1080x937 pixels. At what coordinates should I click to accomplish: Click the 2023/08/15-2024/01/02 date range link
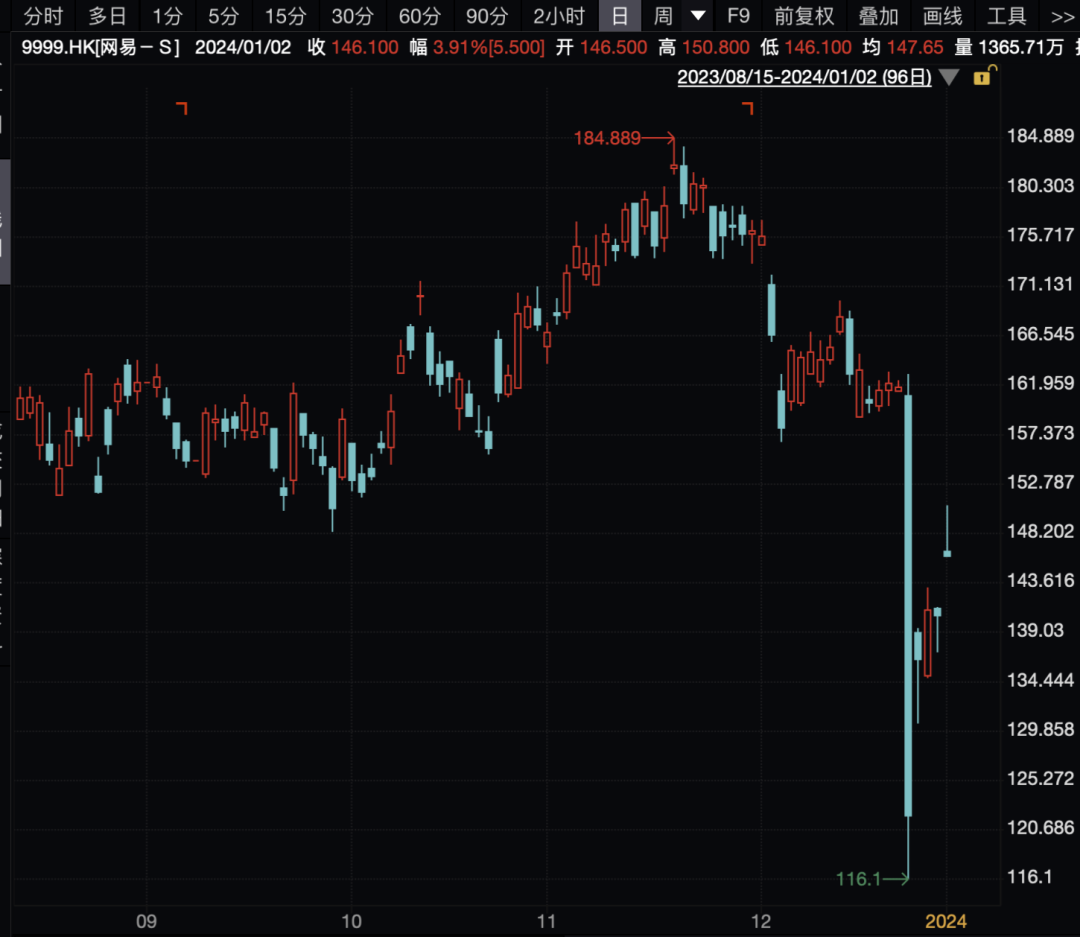click(x=804, y=76)
